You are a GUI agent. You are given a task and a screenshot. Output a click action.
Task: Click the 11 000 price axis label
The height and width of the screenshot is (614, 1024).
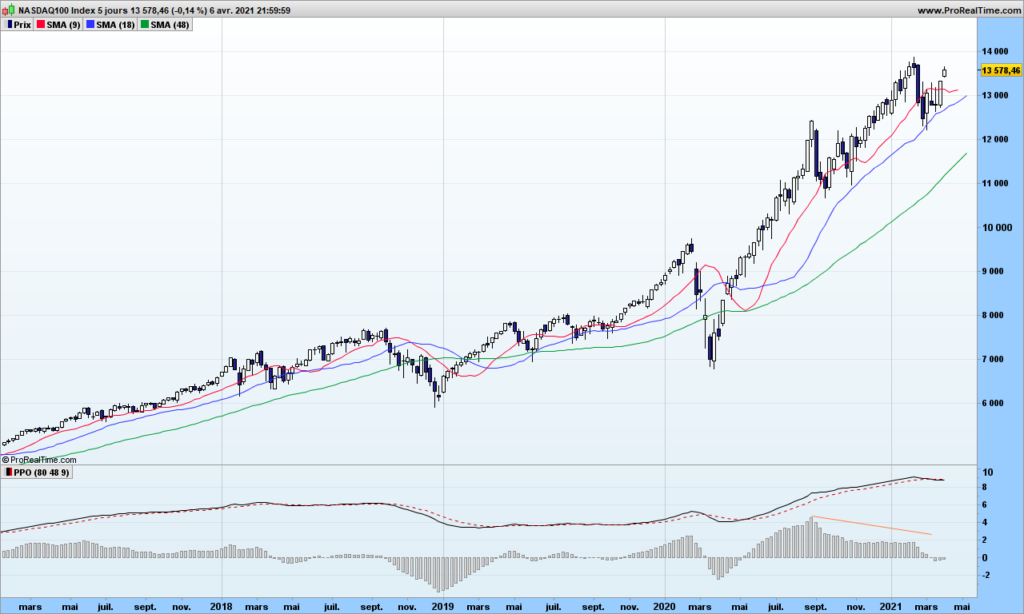coord(995,184)
